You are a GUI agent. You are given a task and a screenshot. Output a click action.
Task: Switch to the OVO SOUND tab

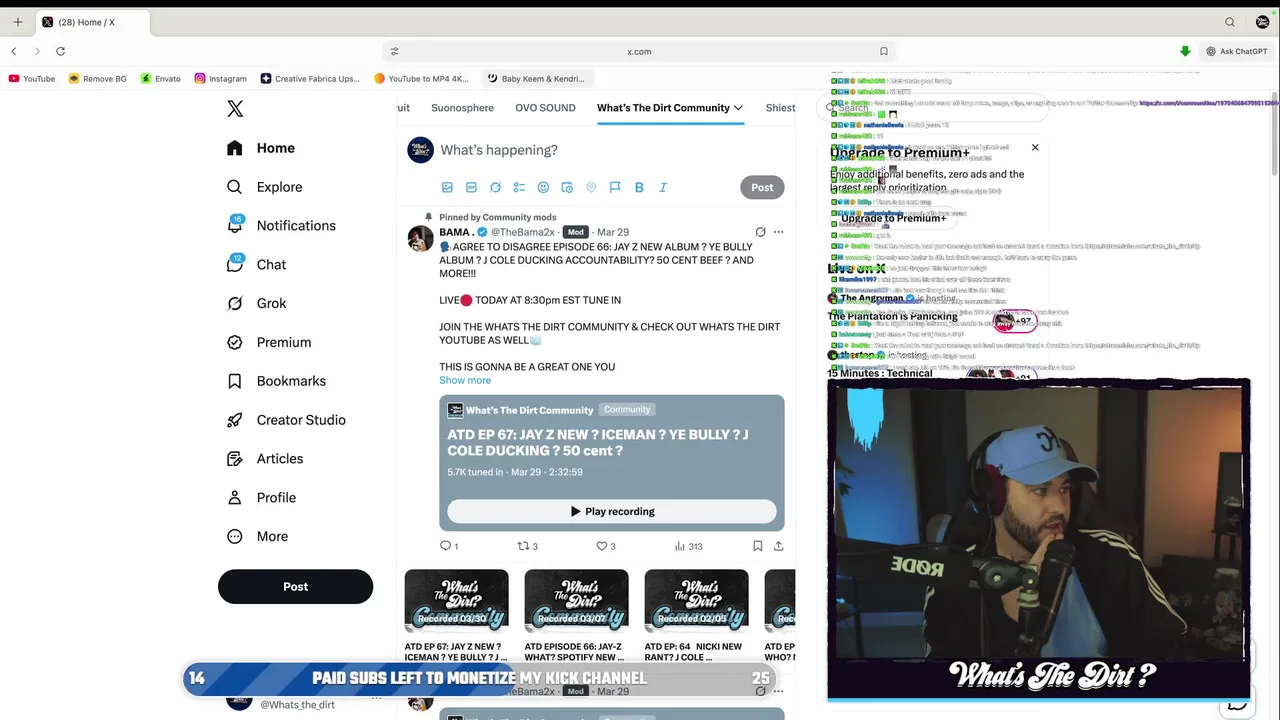[545, 108]
